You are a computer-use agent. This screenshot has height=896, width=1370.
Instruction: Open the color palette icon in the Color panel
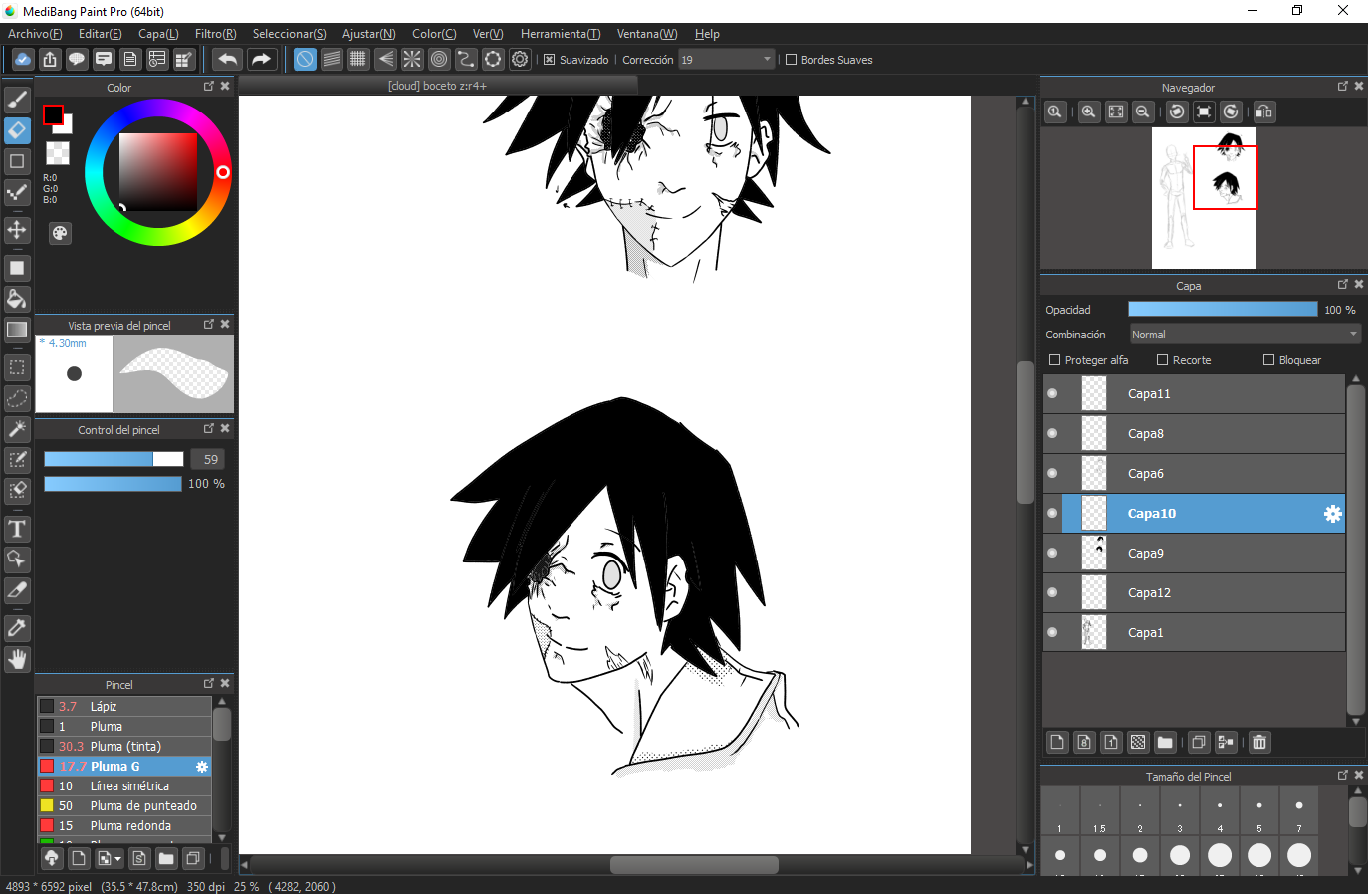pyautogui.click(x=60, y=233)
